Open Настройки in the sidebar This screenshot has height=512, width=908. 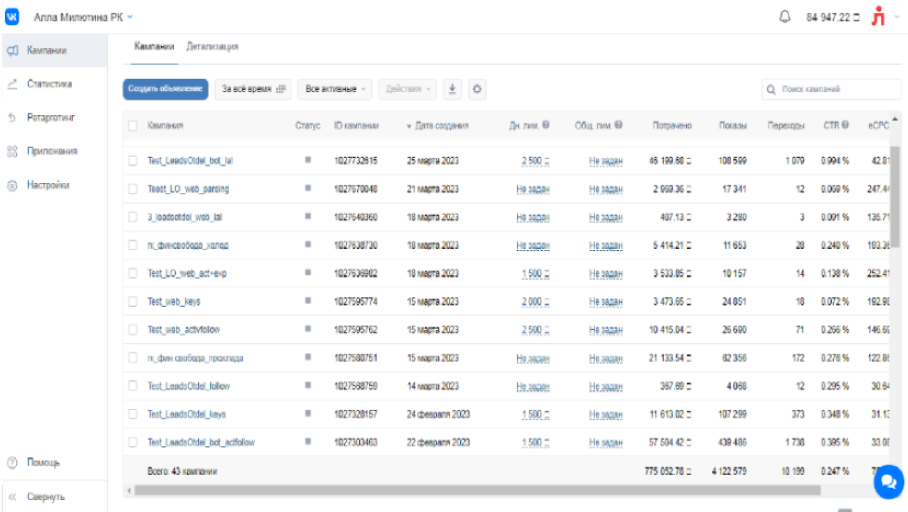[54, 185]
